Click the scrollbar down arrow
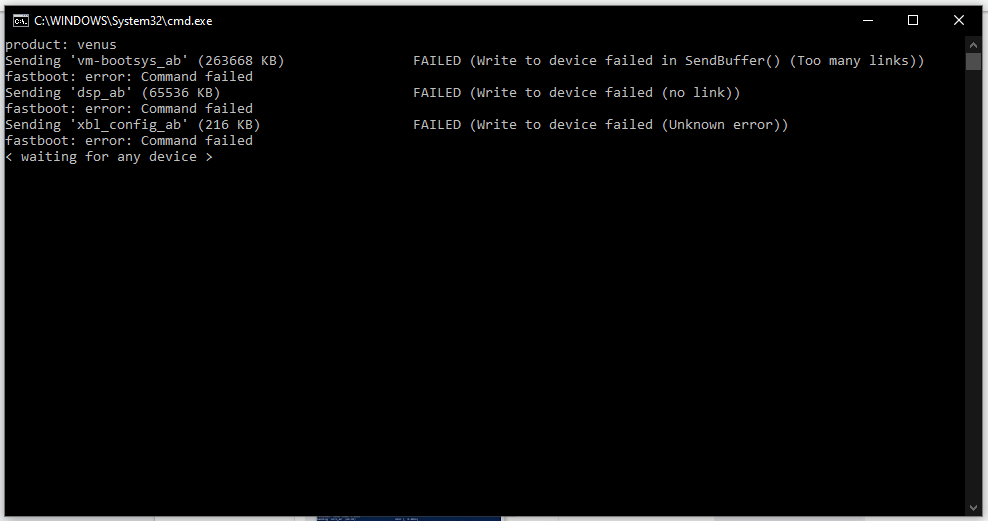The image size is (988, 521). coord(973,508)
